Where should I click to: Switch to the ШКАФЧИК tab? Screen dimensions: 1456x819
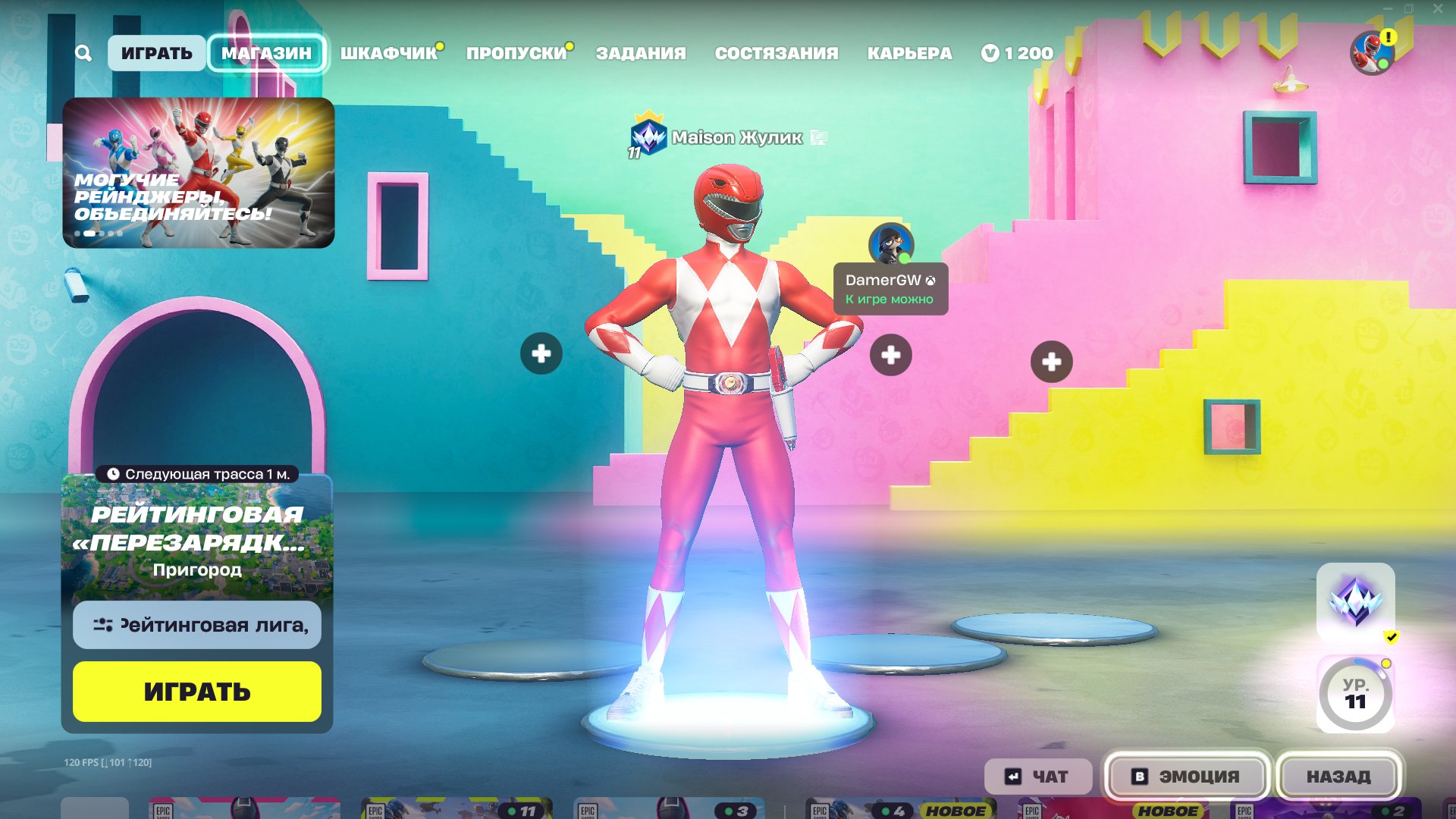pos(388,53)
